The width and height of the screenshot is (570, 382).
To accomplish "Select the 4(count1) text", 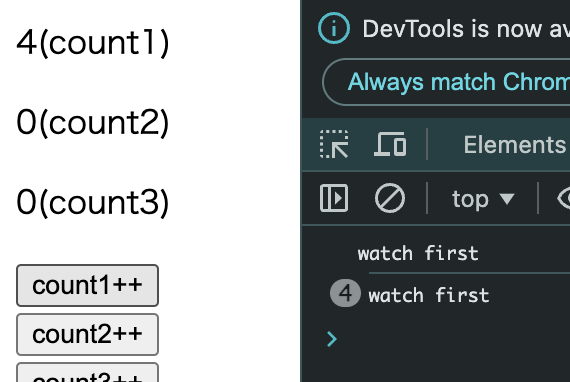I will (x=93, y=43).
